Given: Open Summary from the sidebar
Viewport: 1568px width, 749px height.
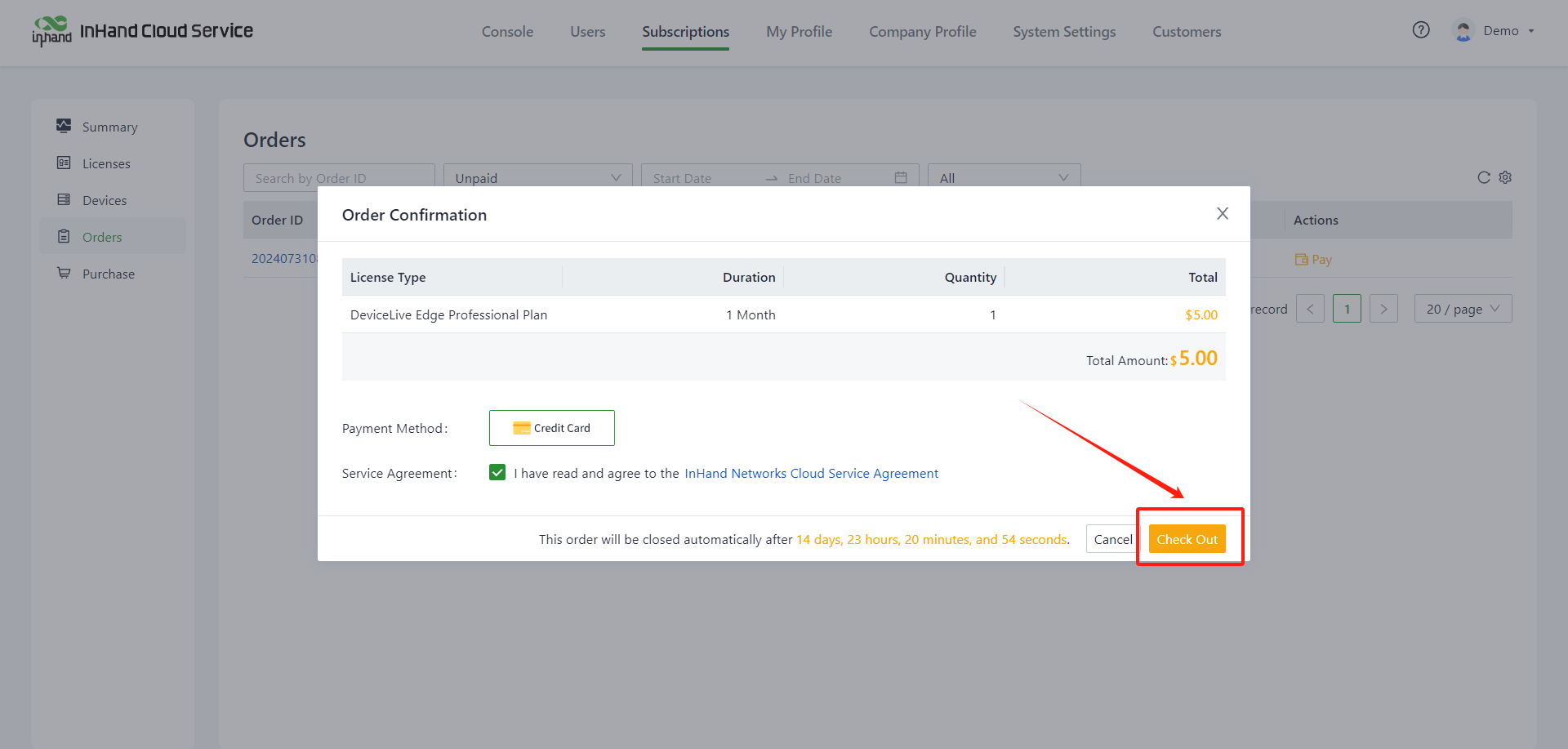Looking at the screenshot, I should (x=109, y=127).
